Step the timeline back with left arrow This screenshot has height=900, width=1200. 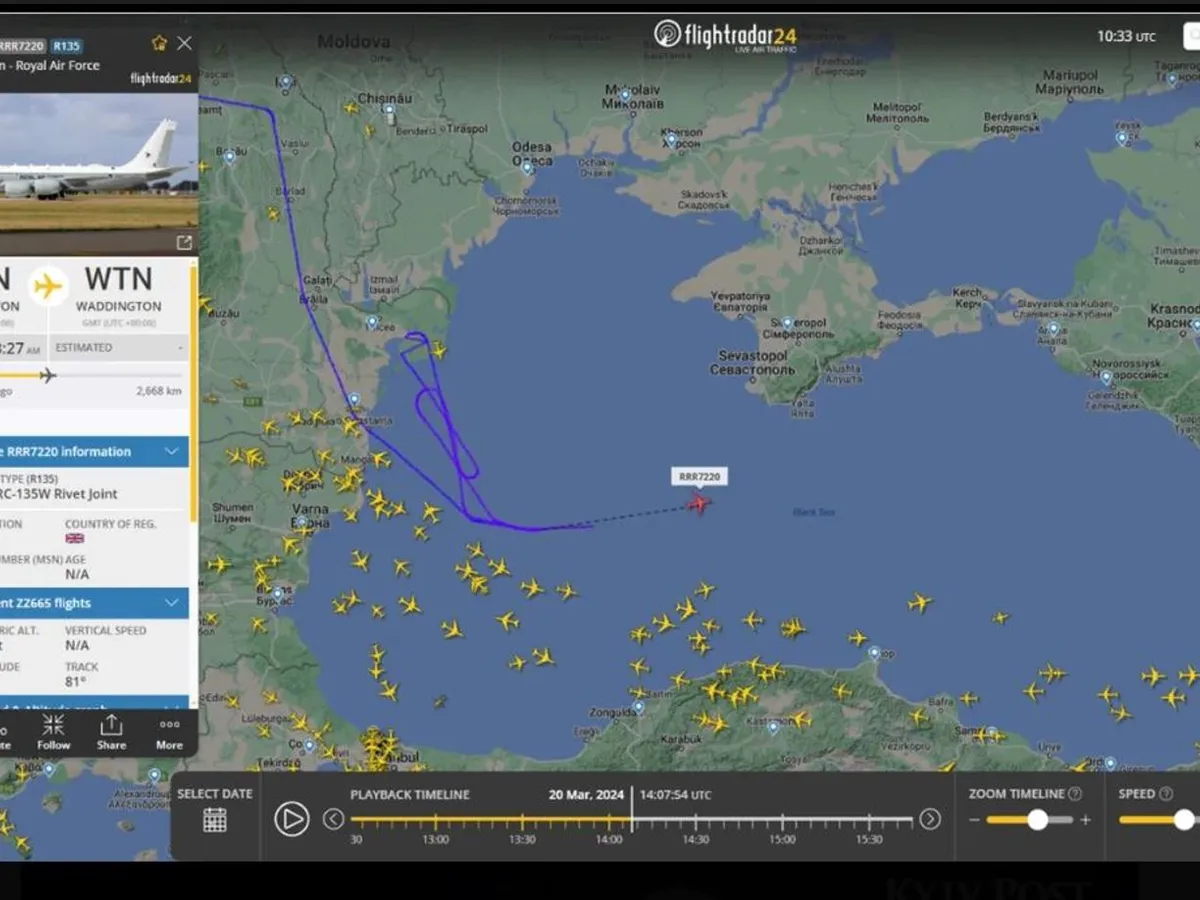333,820
